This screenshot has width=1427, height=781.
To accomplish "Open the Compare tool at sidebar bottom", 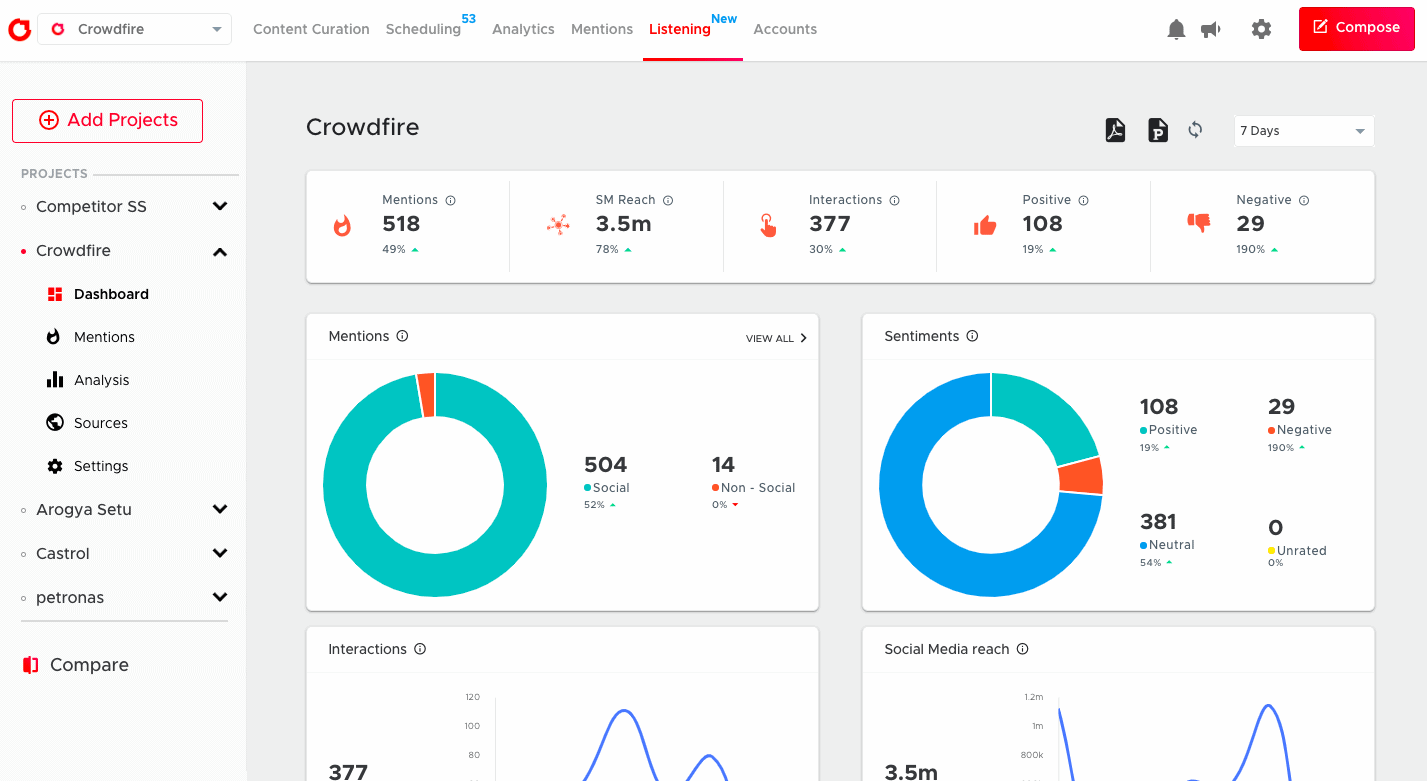I will (87, 664).
